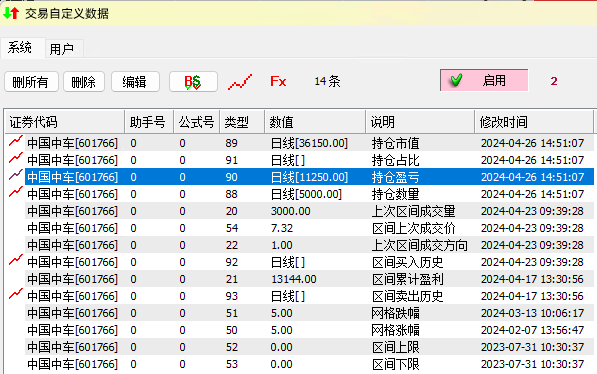Select the 系统 tab
The image size is (597, 374).
point(20,48)
